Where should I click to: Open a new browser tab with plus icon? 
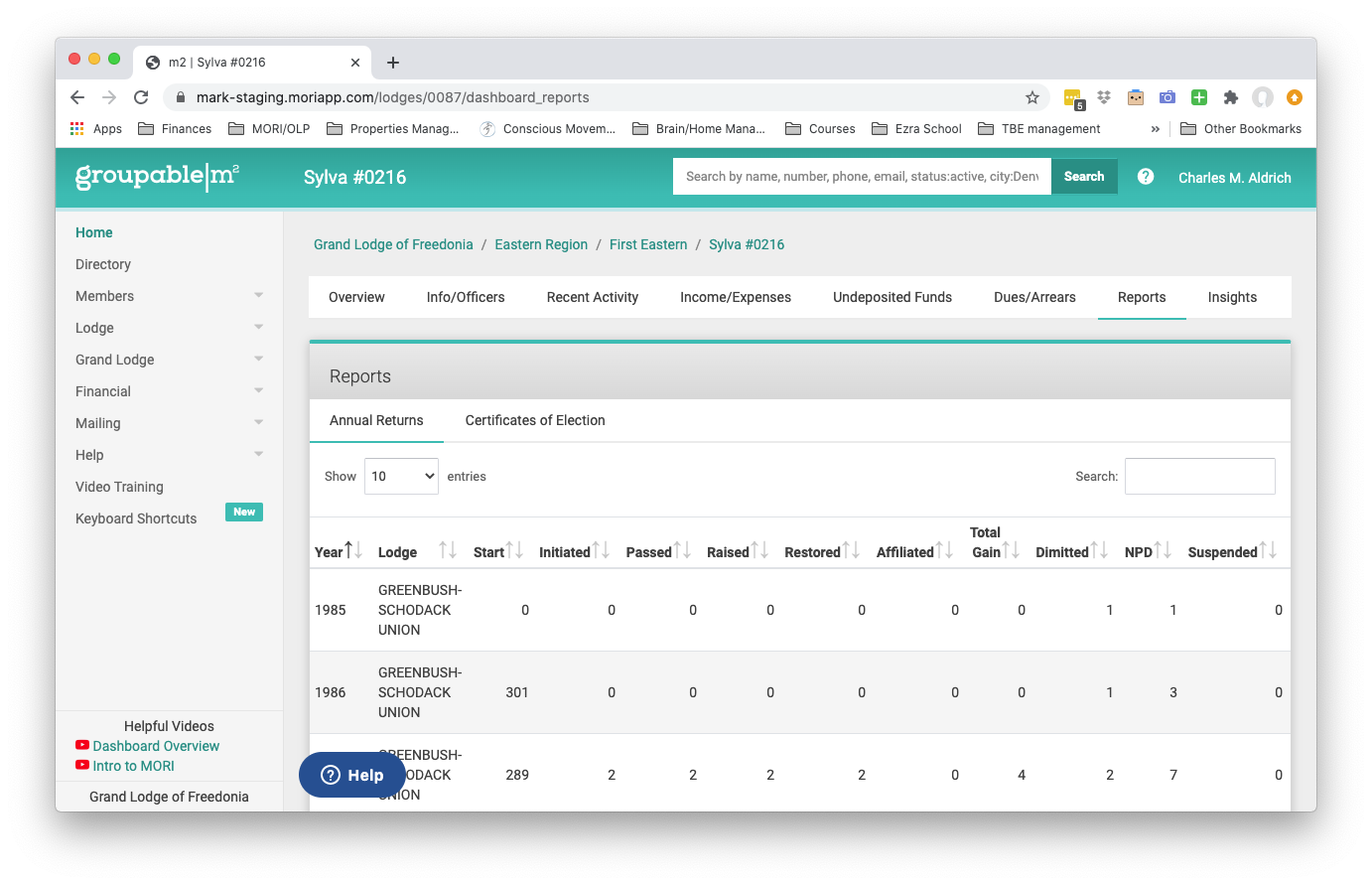pos(393,63)
